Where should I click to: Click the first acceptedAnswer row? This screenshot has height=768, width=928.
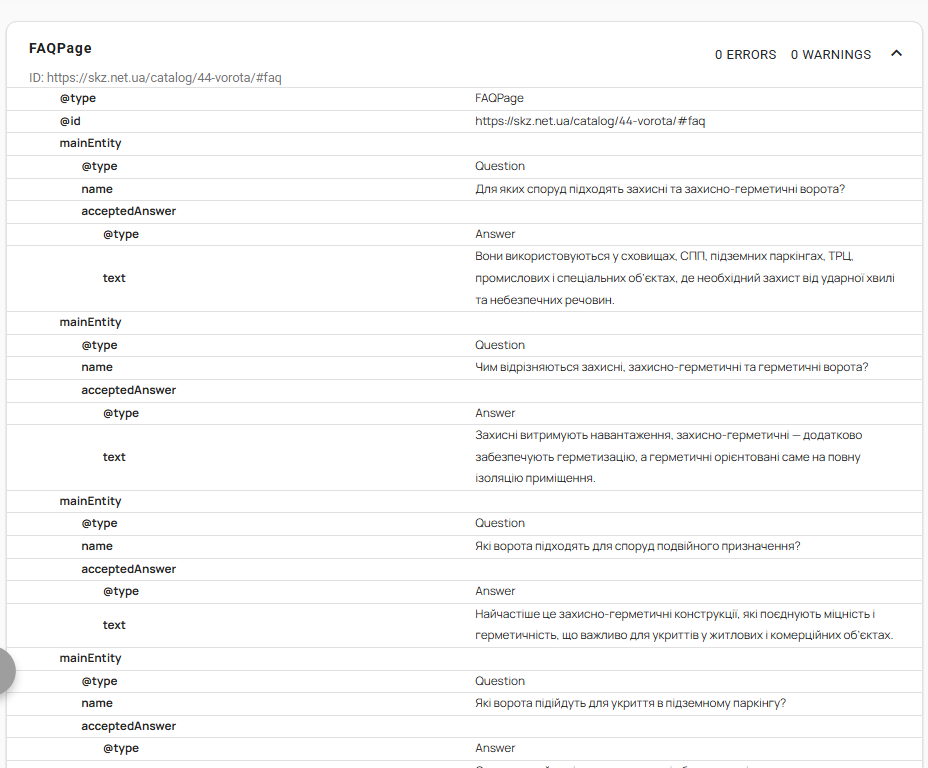tap(465, 211)
